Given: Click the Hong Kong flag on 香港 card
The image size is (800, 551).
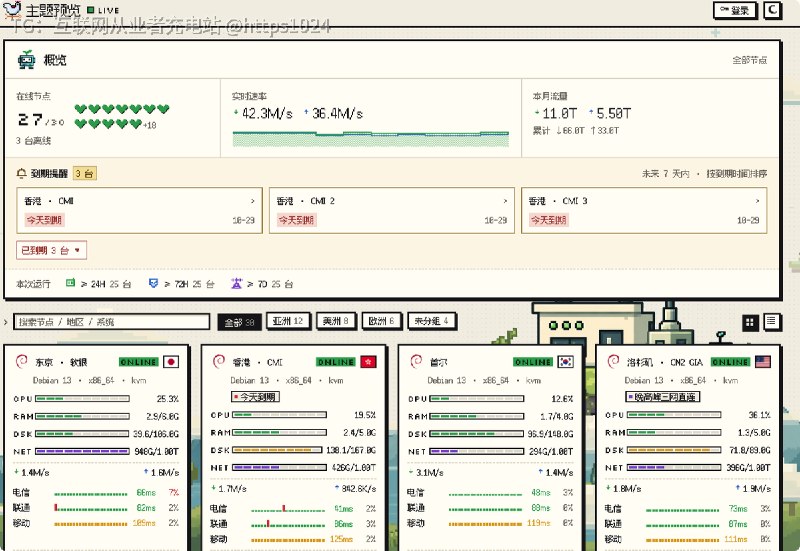Looking at the screenshot, I should [x=368, y=362].
